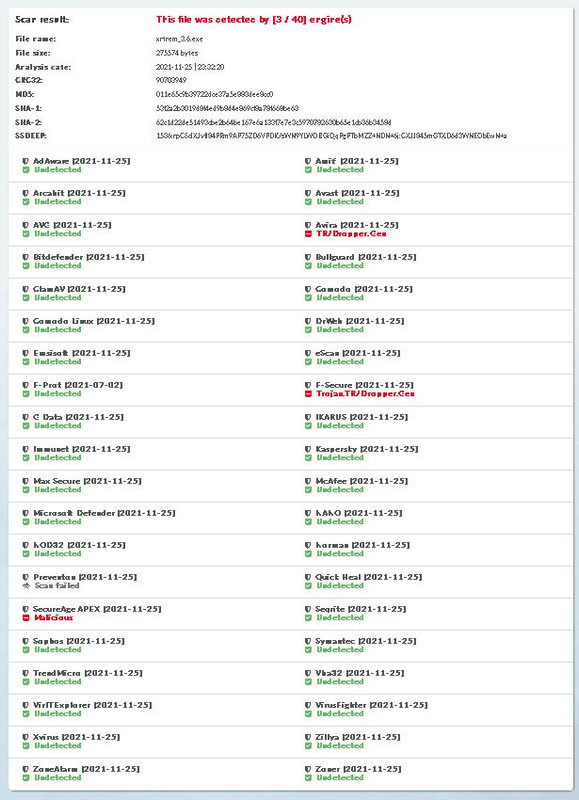The width and height of the screenshot is (579, 800).
Task: Click the Seqrite engine name
Action: (x=330, y=609)
